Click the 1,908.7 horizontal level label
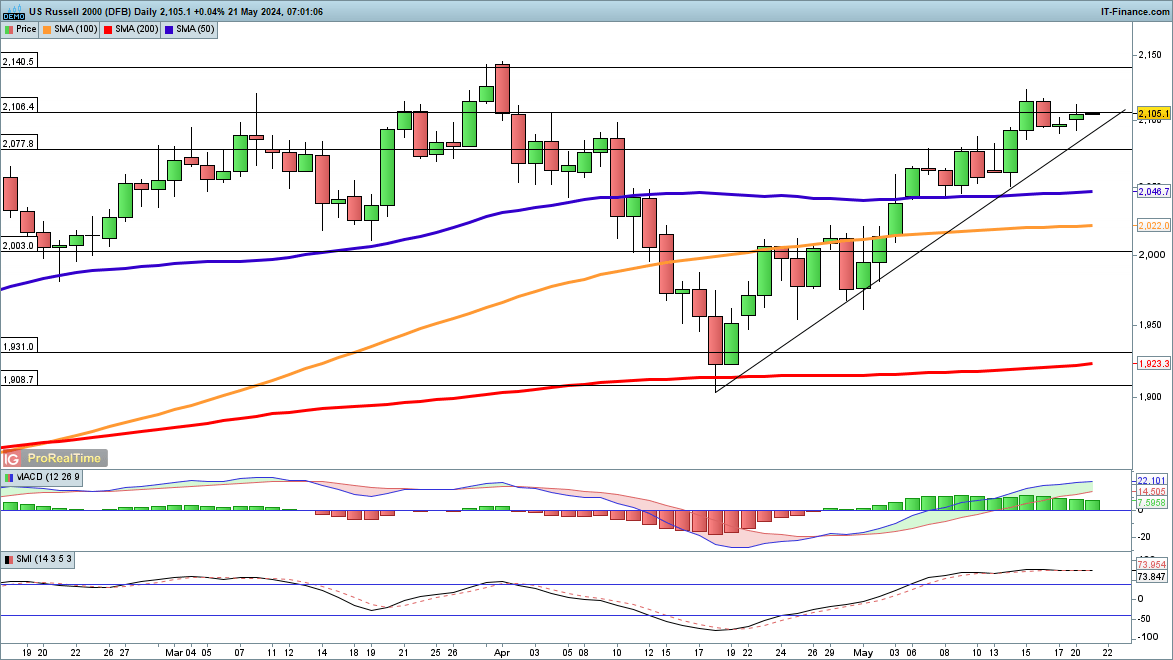The image size is (1173, 660). click(19, 379)
